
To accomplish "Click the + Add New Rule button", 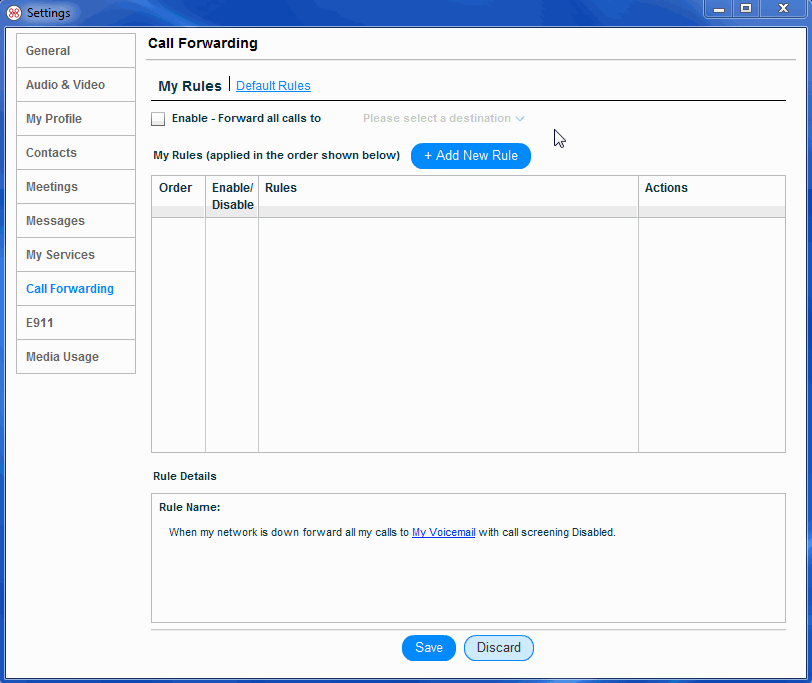I will [x=471, y=156].
